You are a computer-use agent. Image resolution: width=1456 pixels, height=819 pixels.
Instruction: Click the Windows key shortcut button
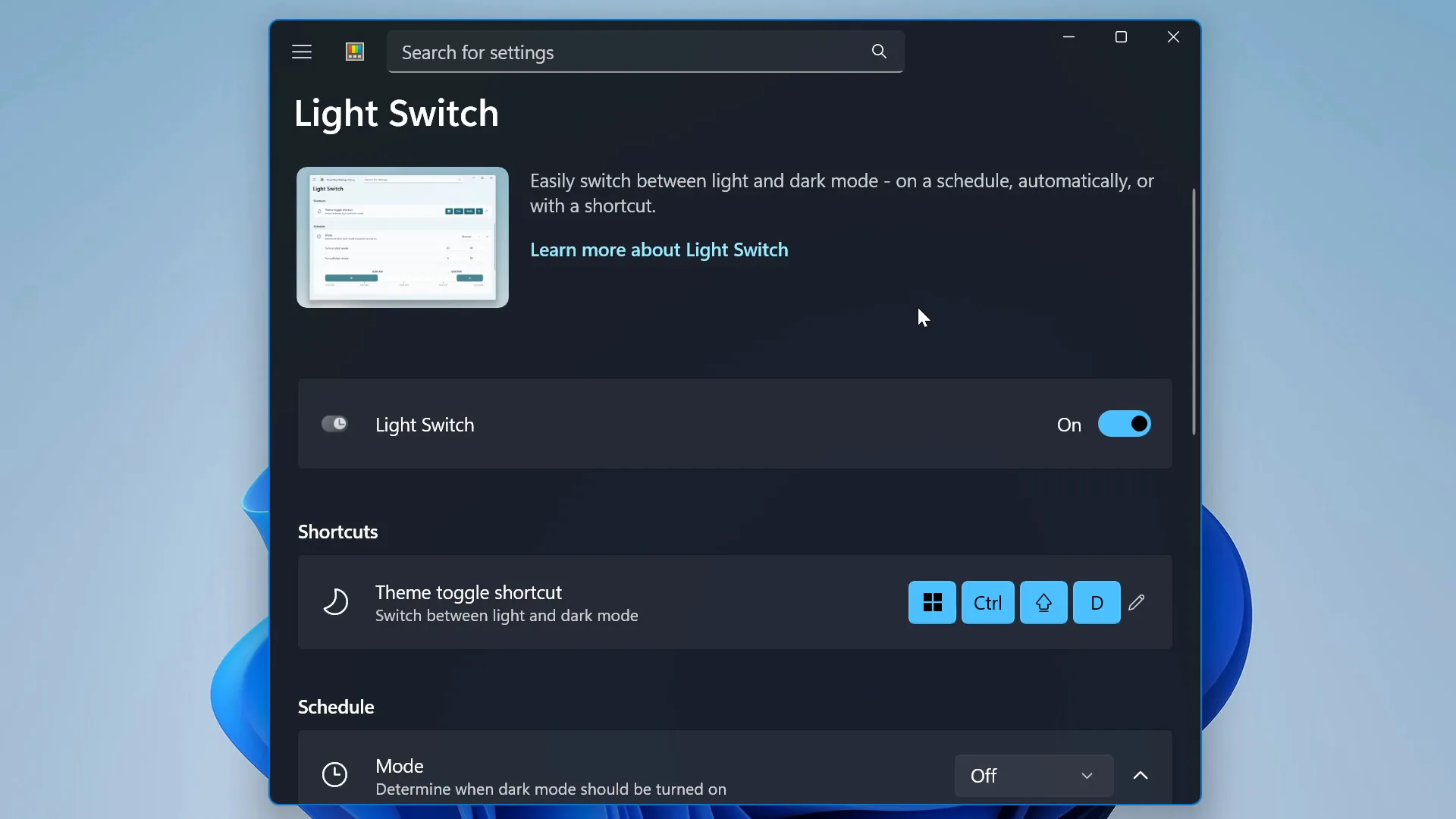[x=932, y=603]
